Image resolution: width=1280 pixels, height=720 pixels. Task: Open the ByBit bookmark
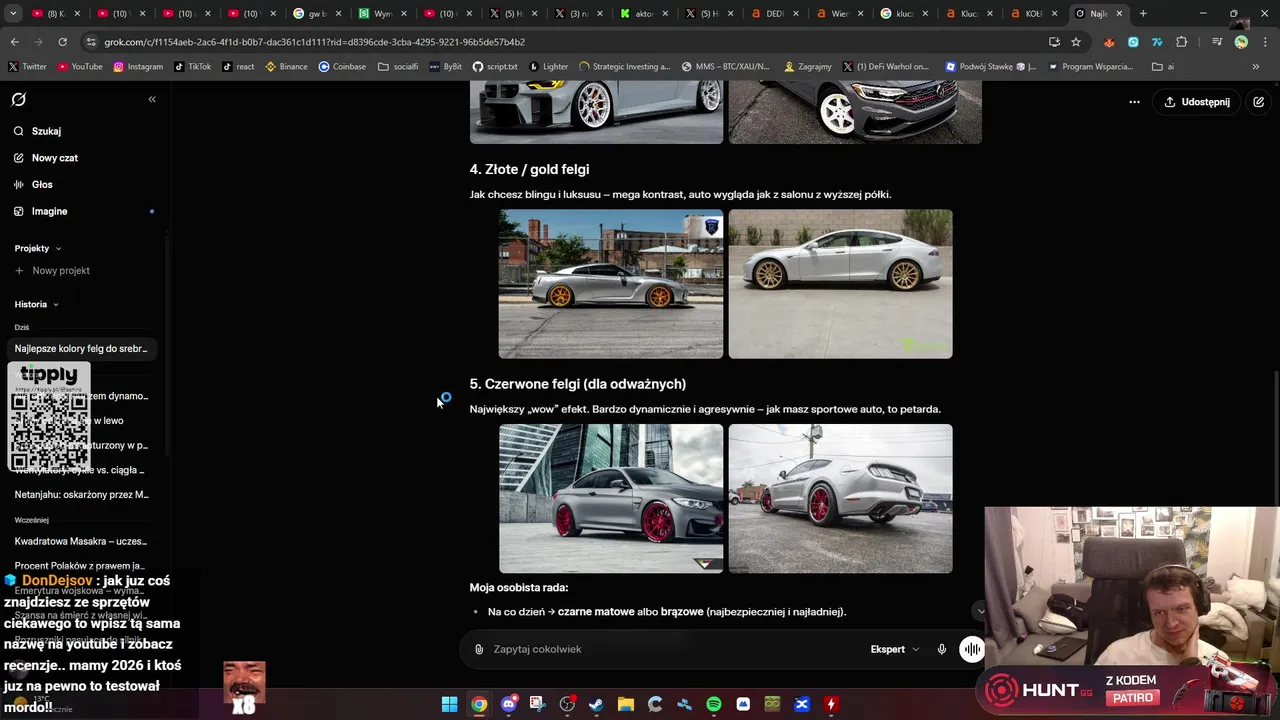446,67
